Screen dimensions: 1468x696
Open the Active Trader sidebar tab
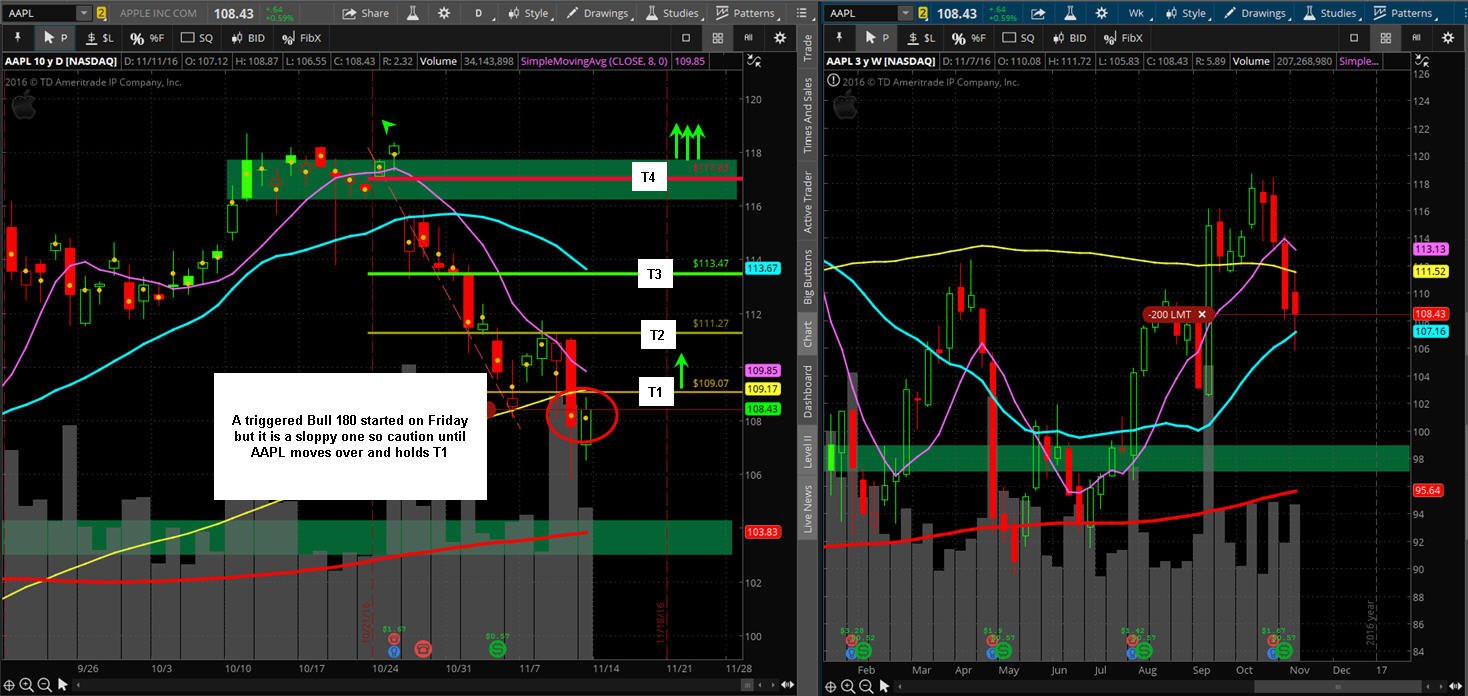click(808, 201)
